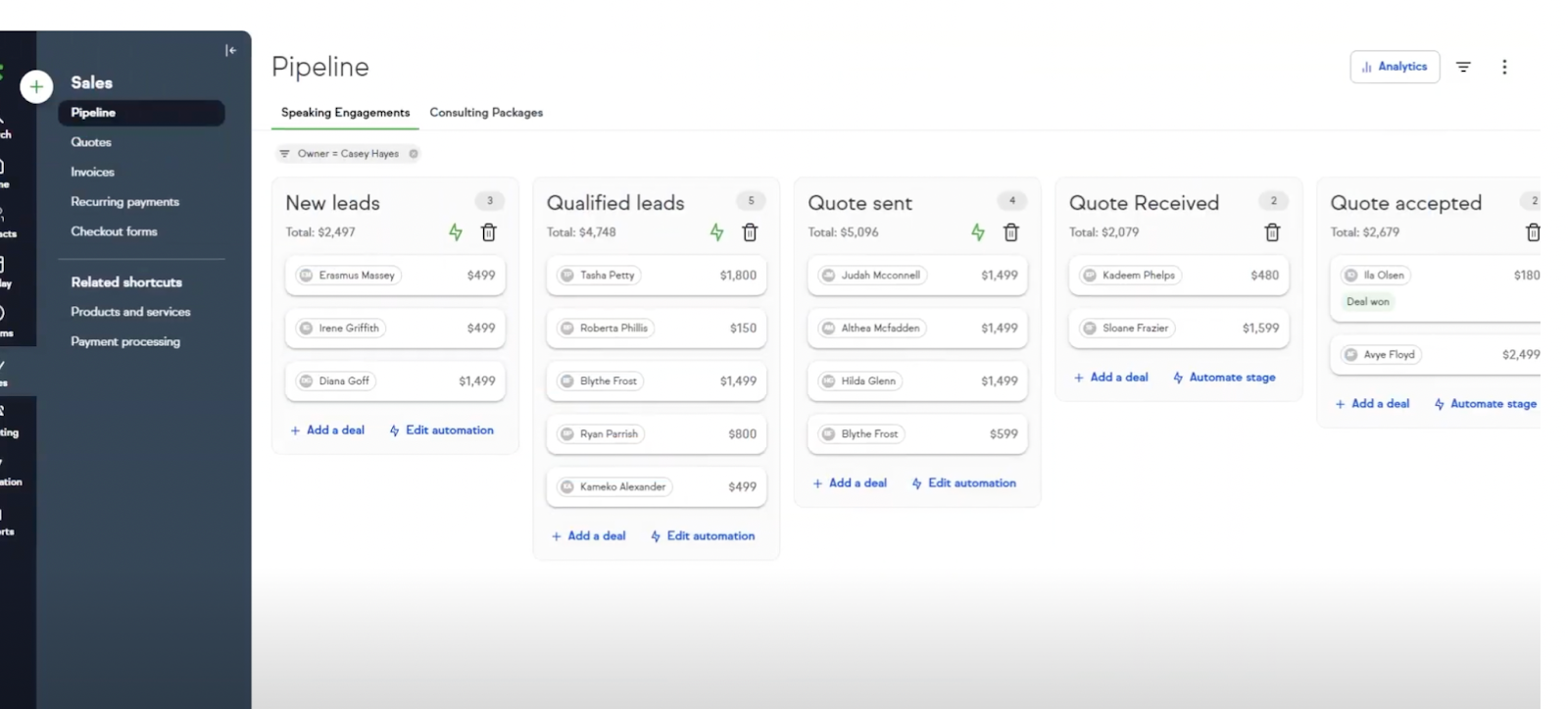Click the Quote Received stage title
Viewport: 1568px width, 709px height.
click(x=1144, y=203)
